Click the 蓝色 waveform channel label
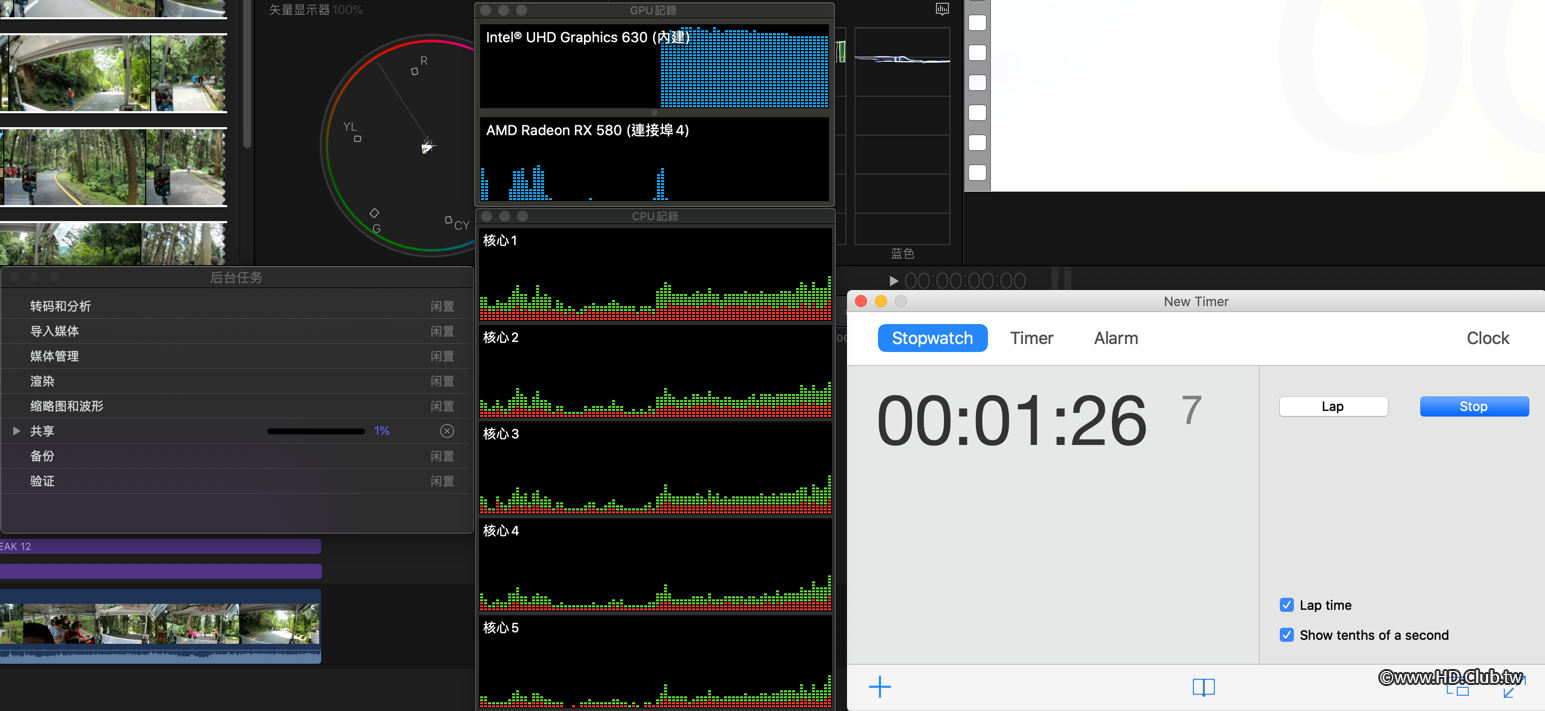Screen dimensions: 1545x711 tap(902, 254)
